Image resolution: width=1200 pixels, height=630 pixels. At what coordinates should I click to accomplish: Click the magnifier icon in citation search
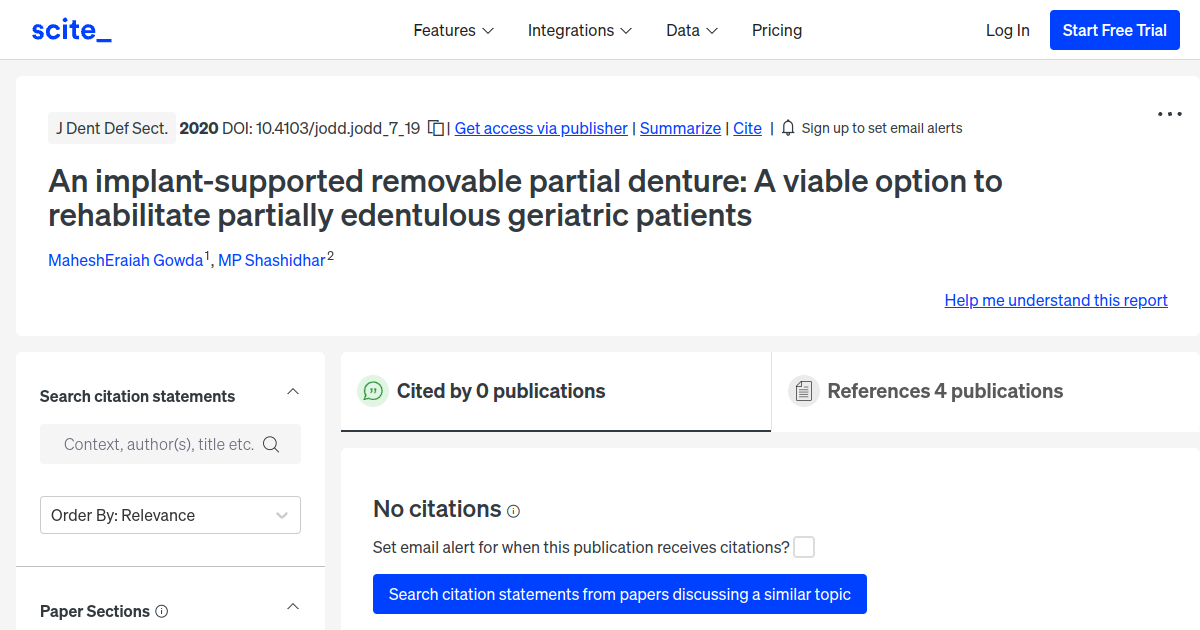coord(271,445)
